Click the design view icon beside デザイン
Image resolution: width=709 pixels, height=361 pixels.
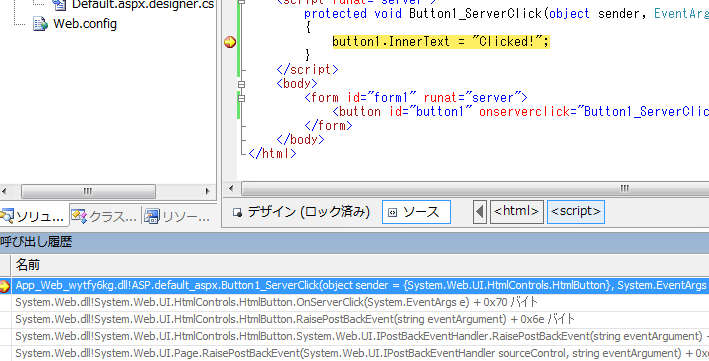(x=237, y=212)
